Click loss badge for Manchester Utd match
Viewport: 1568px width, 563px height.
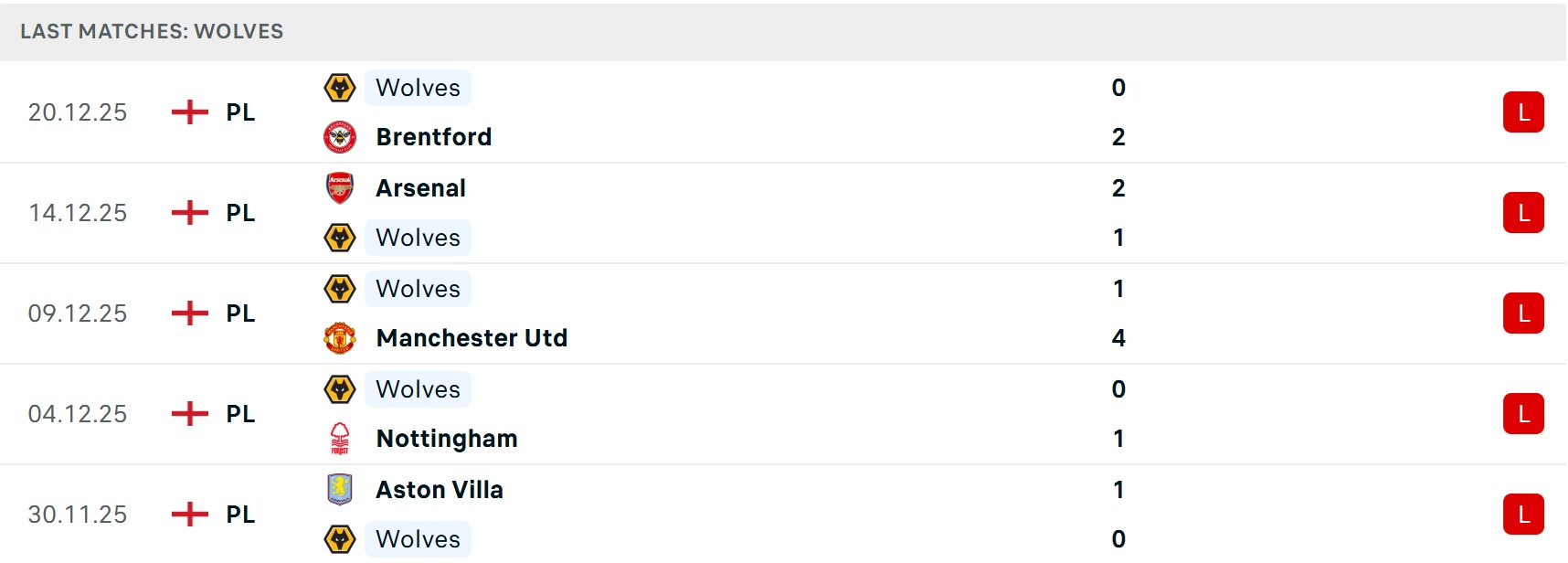click(1522, 313)
